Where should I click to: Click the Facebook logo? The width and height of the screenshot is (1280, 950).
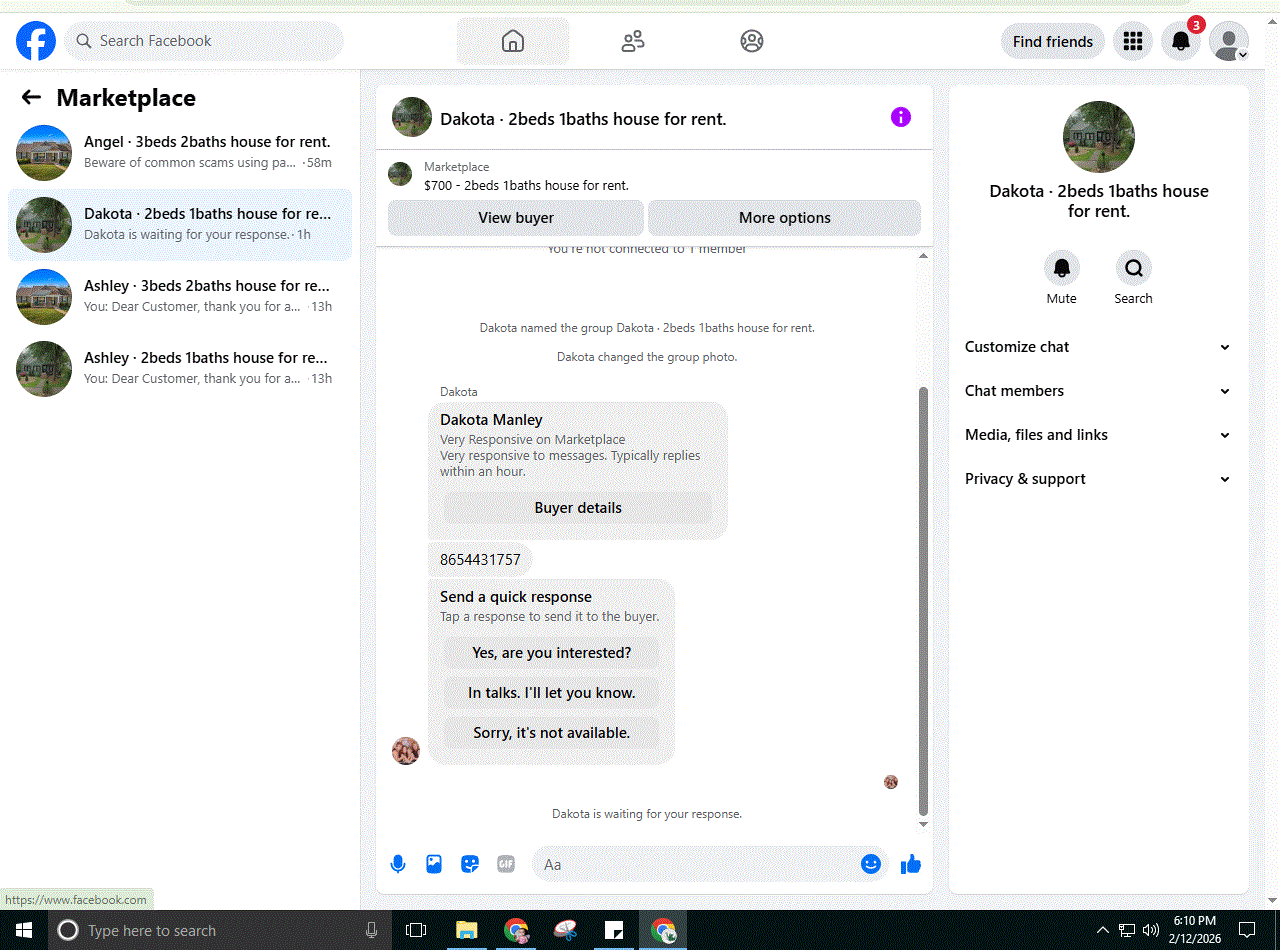36,41
